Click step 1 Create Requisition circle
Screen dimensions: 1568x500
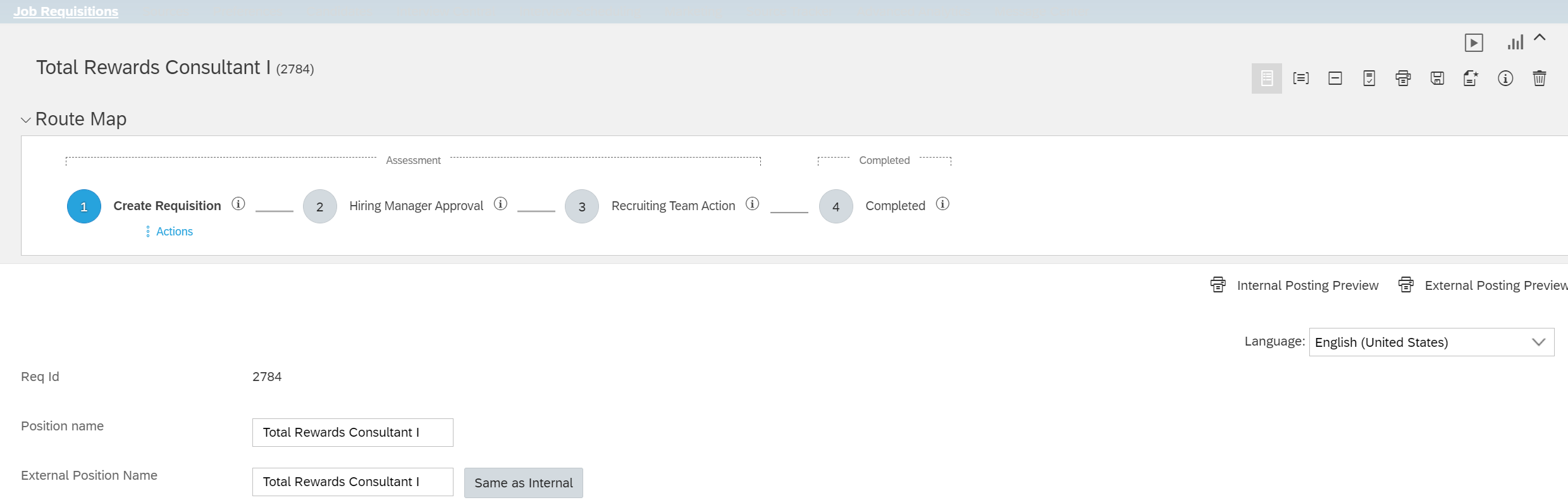pyautogui.click(x=84, y=206)
